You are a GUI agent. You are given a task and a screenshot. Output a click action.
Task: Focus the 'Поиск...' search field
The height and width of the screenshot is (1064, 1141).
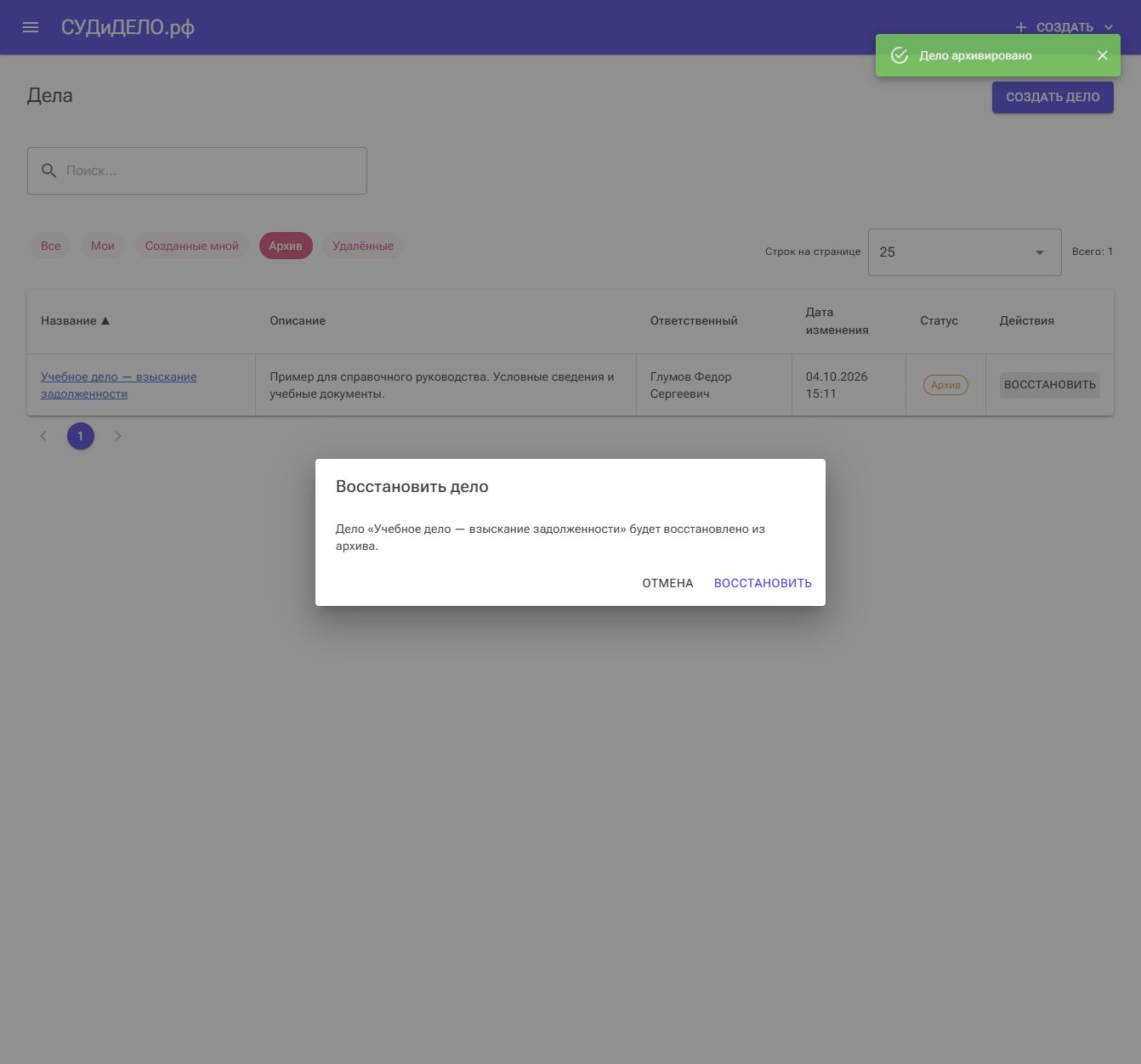point(197,171)
